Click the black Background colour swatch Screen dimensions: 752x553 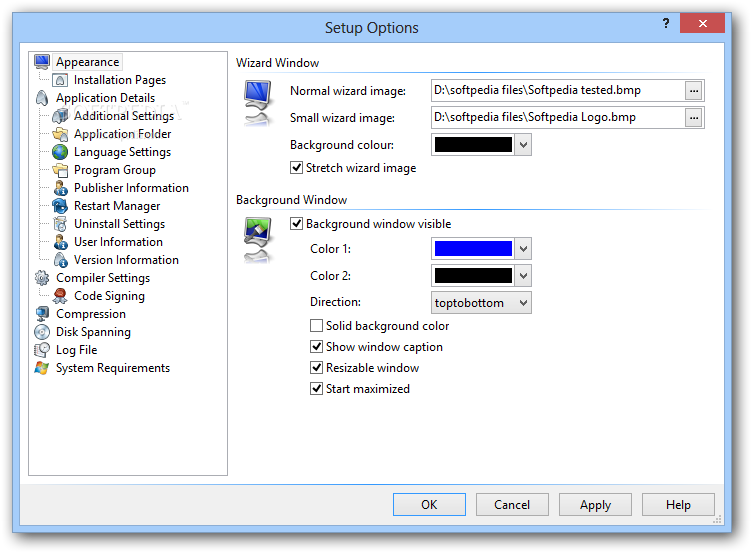tap(473, 145)
